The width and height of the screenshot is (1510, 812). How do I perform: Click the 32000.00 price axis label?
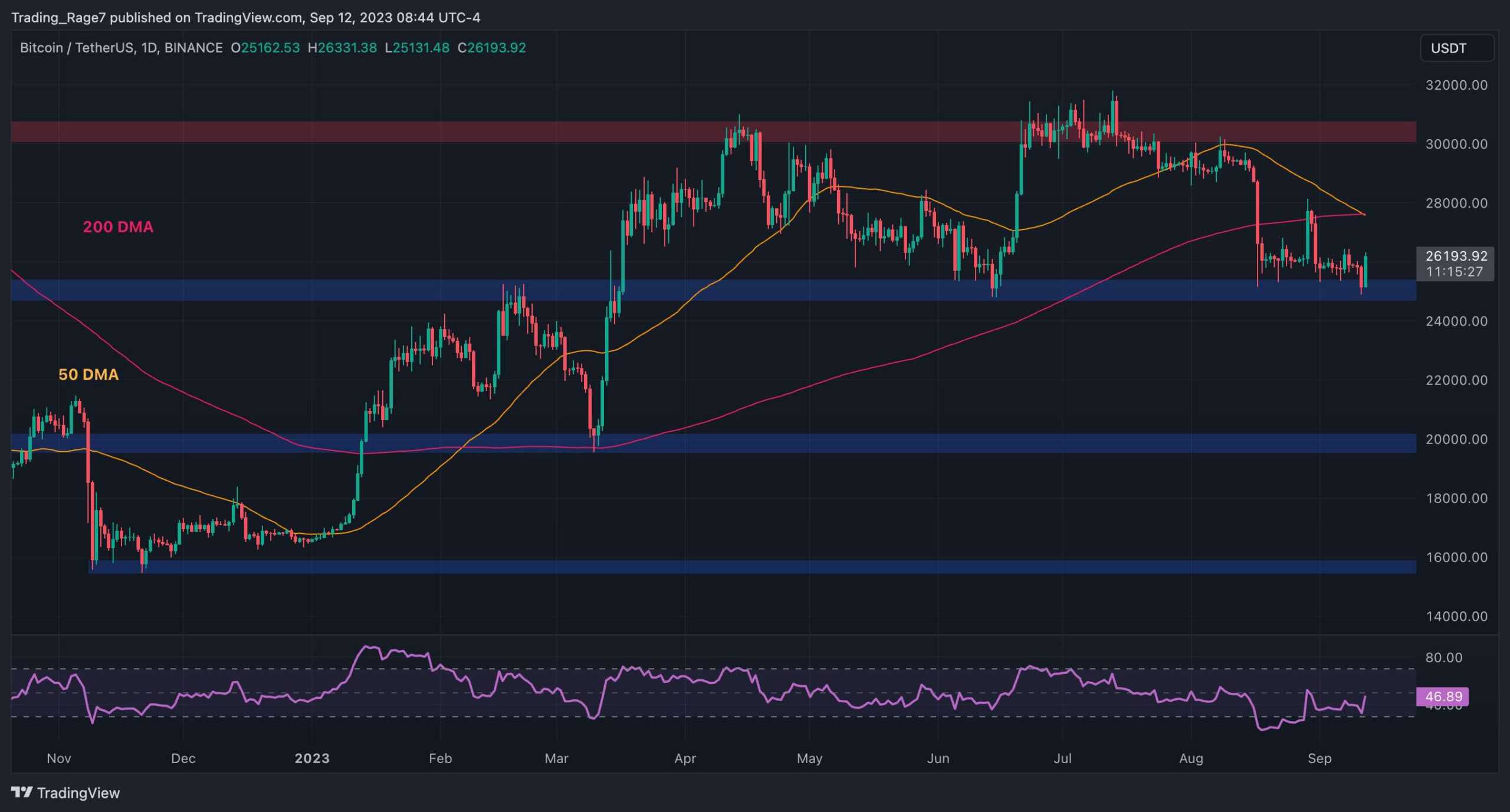pos(1456,85)
